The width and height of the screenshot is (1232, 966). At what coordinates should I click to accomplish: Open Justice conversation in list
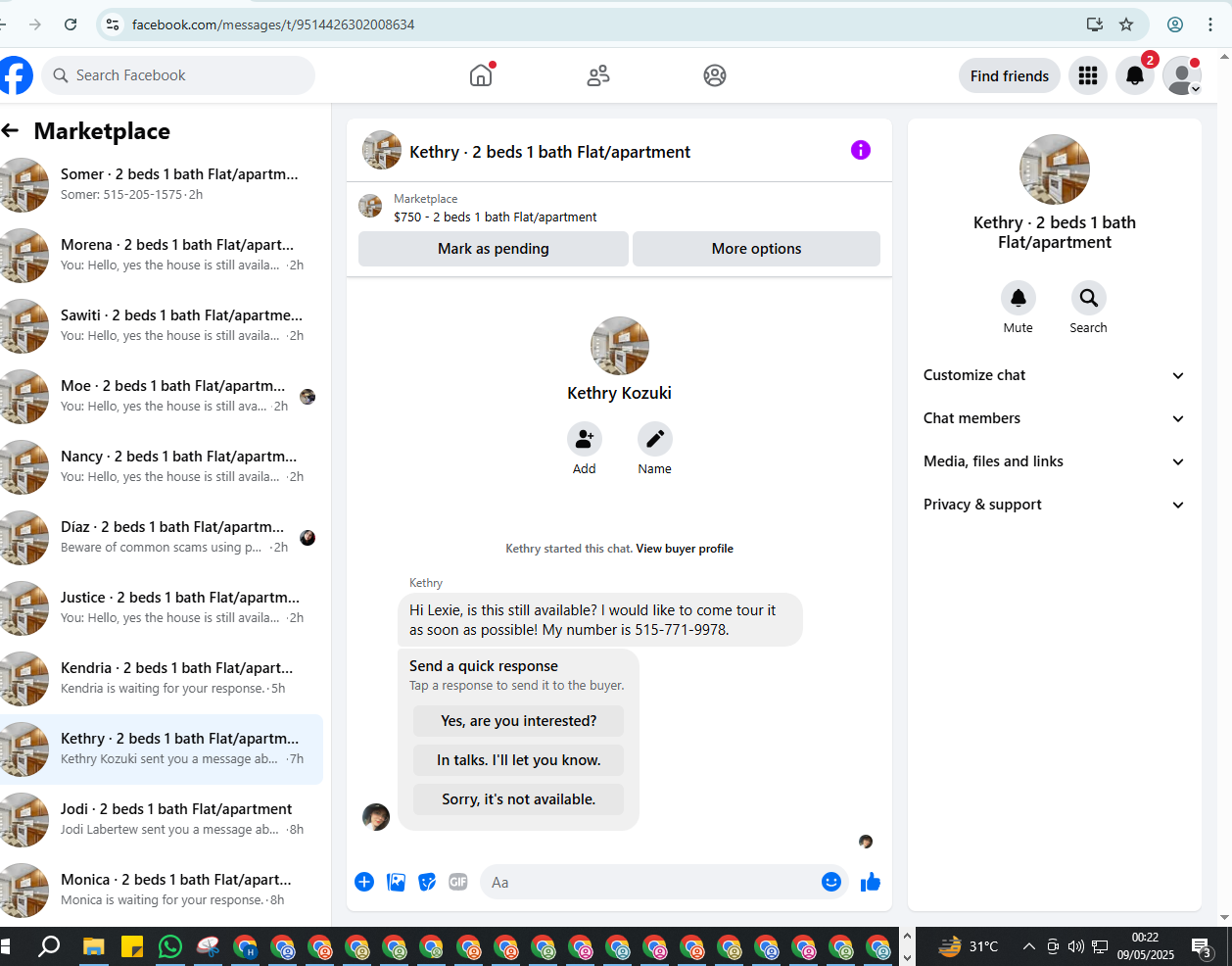tap(162, 607)
